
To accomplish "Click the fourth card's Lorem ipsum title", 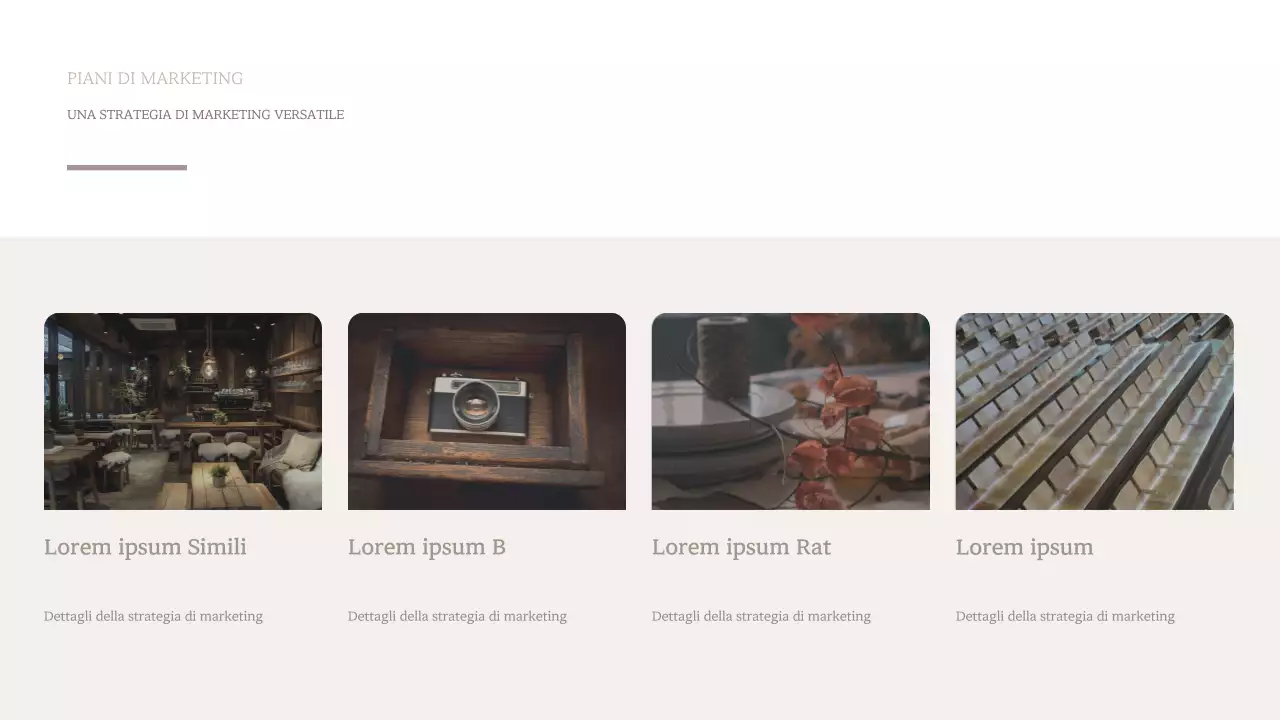I will (1025, 547).
